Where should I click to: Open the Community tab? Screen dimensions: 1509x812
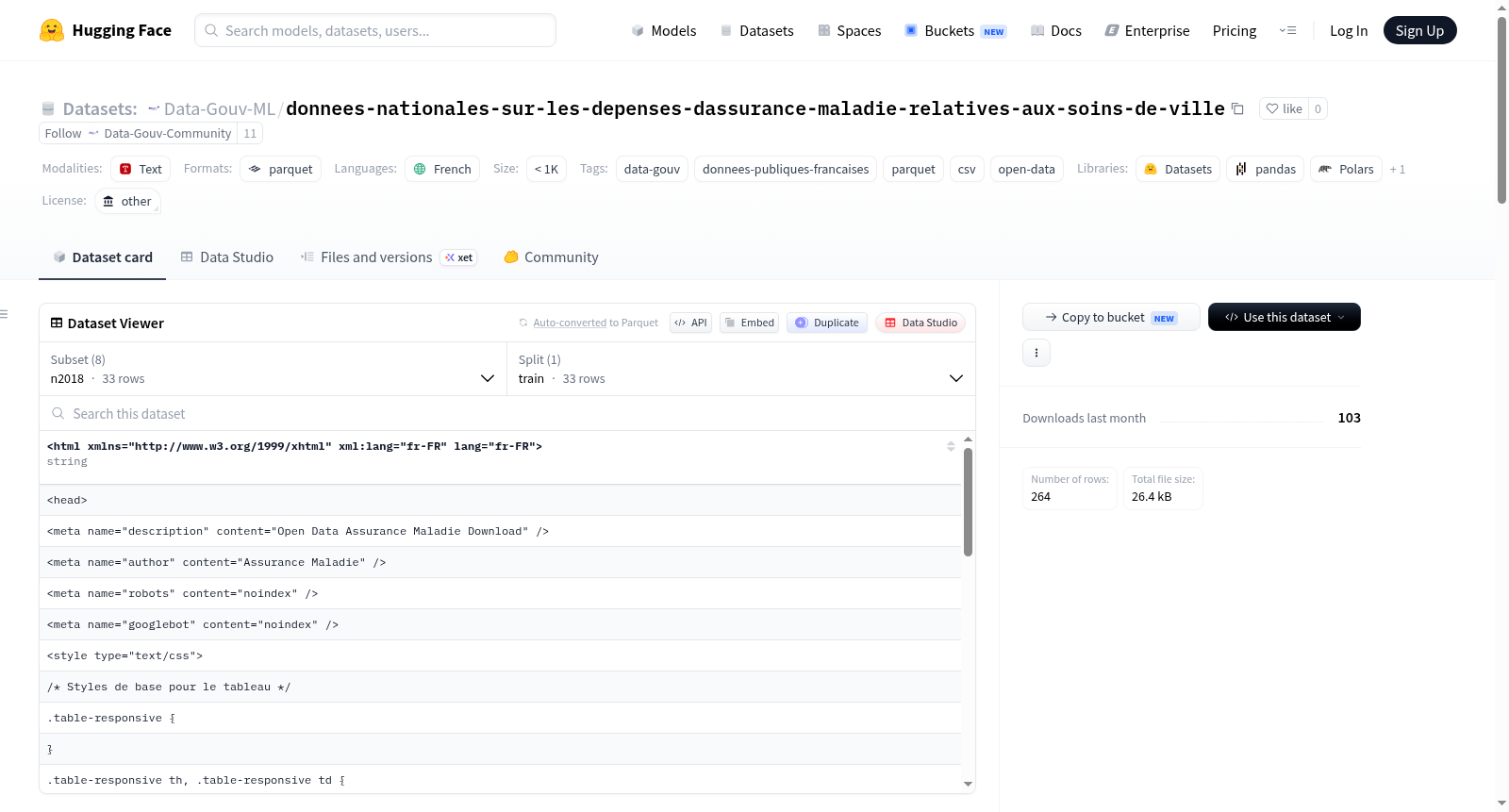552,257
